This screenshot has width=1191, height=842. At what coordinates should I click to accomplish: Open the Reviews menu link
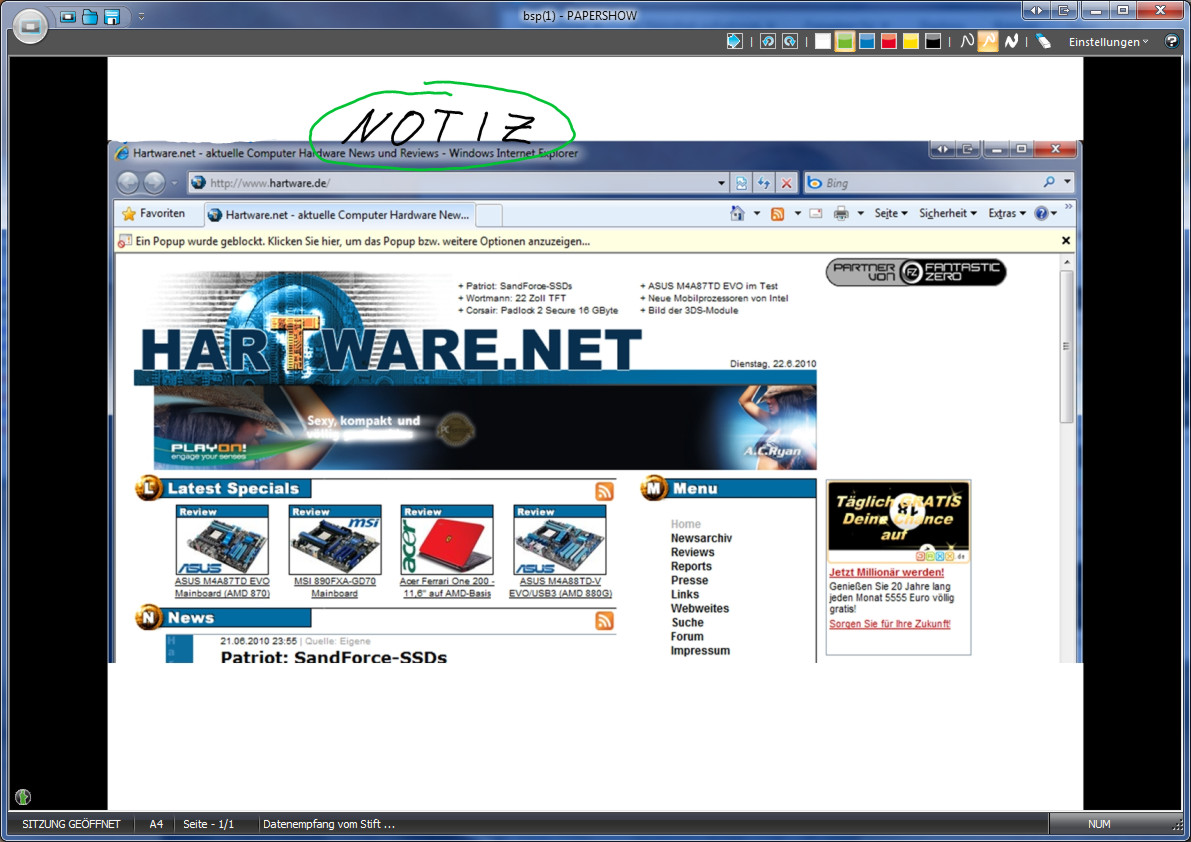pyautogui.click(x=692, y=552)
